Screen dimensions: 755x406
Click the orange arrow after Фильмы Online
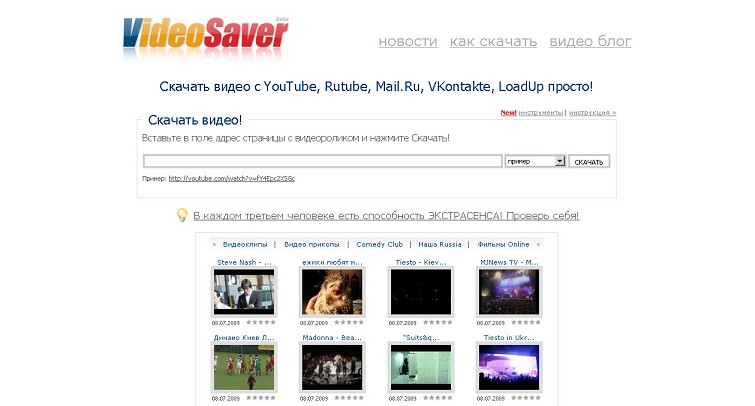click(x=538, y=245)
